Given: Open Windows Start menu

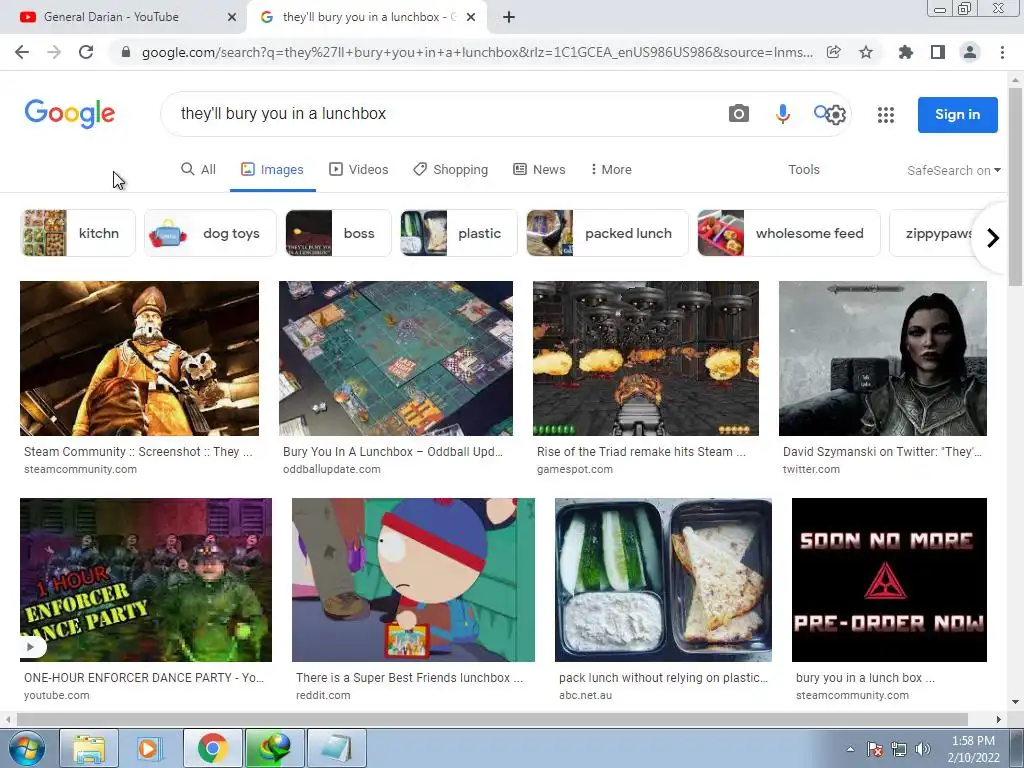Looking at the screenshot, I should point(26,748).
